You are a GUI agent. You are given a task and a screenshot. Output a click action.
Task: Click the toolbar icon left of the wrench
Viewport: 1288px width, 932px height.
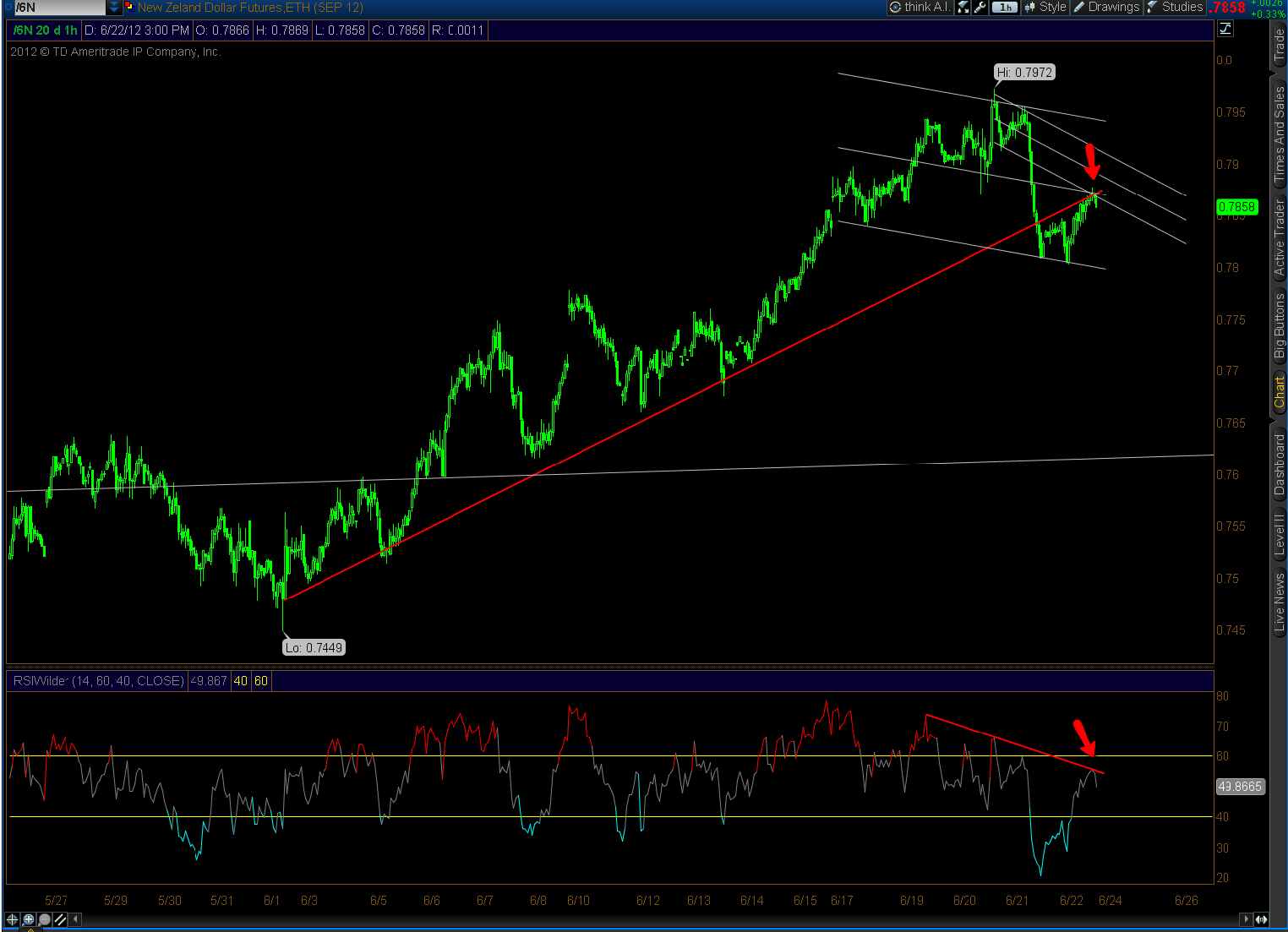963,7
